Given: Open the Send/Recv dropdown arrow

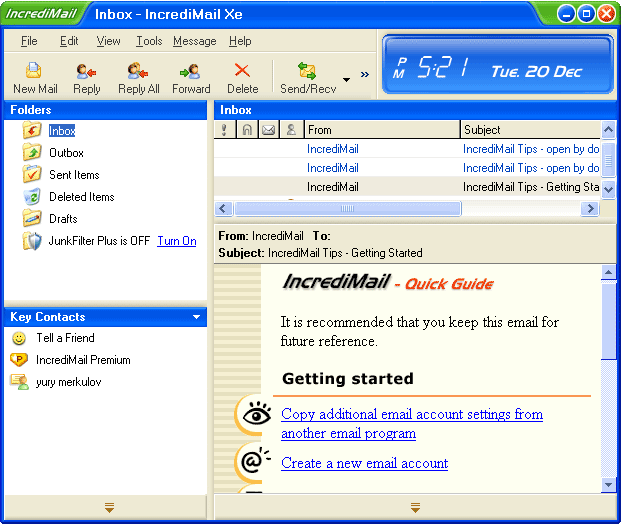Looking at the screenshot, I should 346,80.
